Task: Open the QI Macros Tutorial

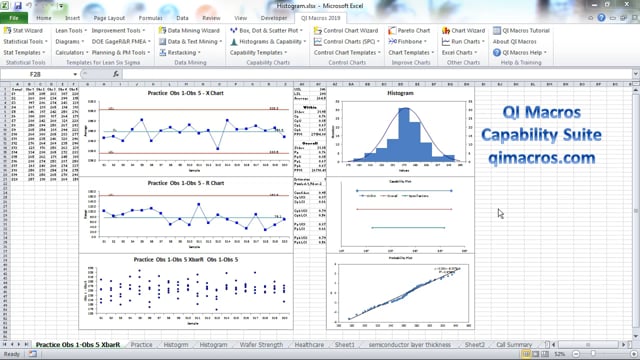Action: (x=521, y=31)
